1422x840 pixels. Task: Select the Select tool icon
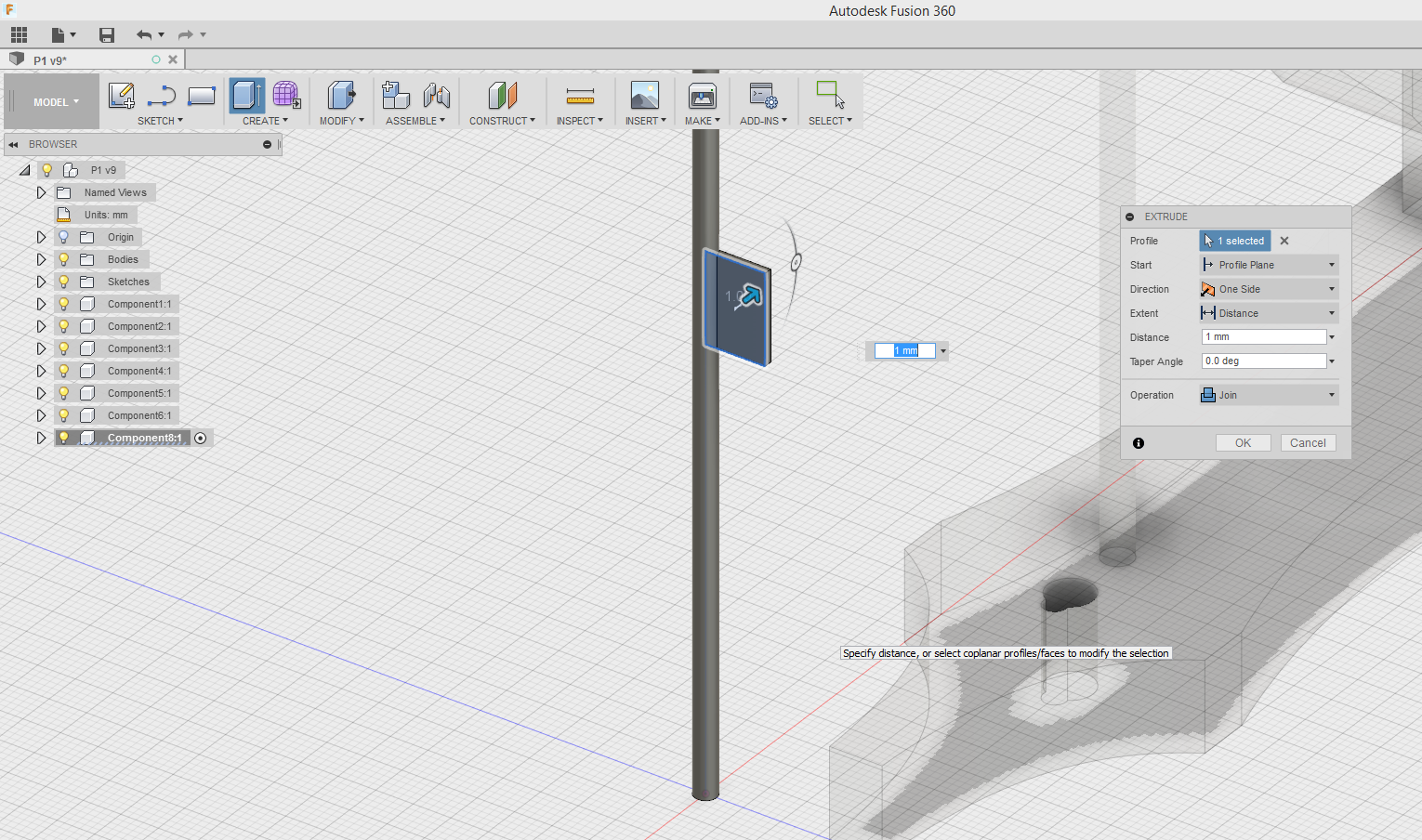tap(830, 96)
